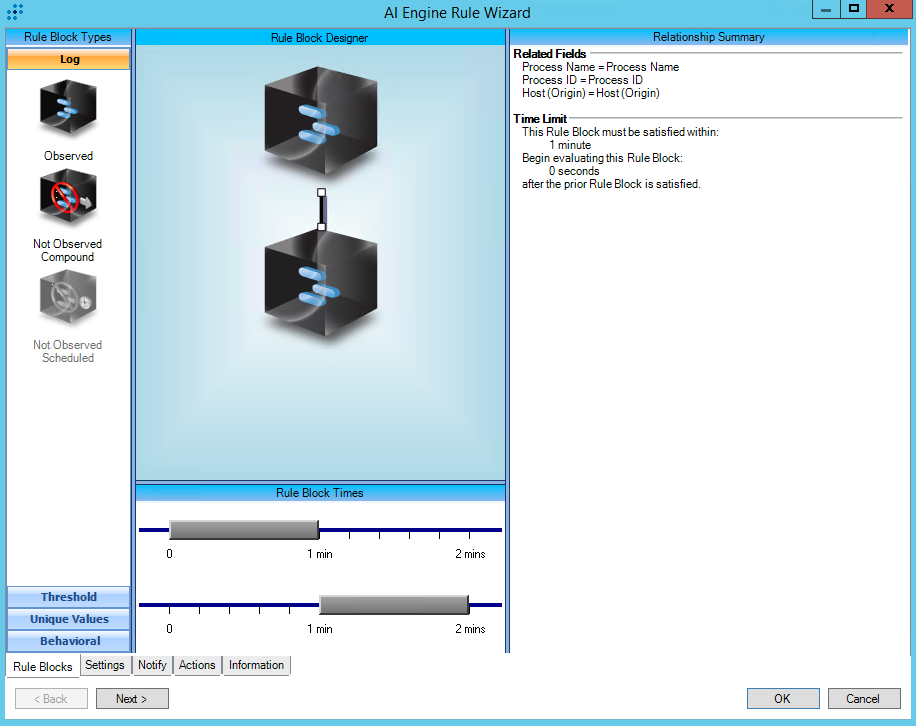Select the top rule block cube in designer
Image resolution: width=916 pixels, height=726 pixels.
tap(320, 122)
